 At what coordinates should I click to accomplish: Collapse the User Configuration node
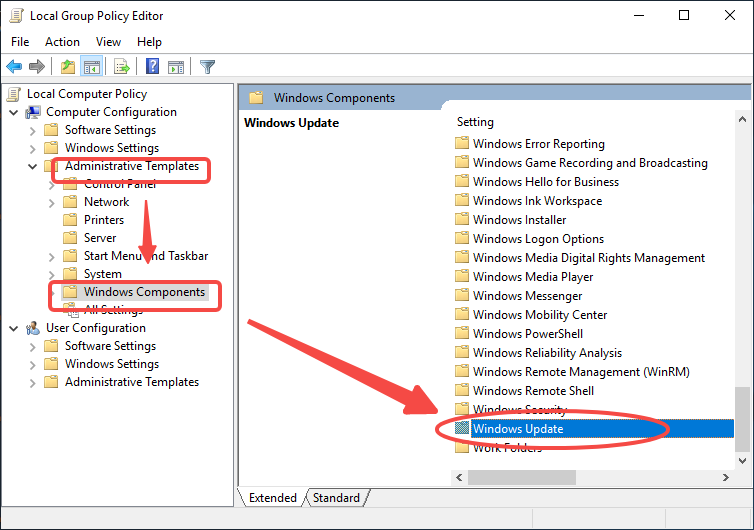(13, 328)
